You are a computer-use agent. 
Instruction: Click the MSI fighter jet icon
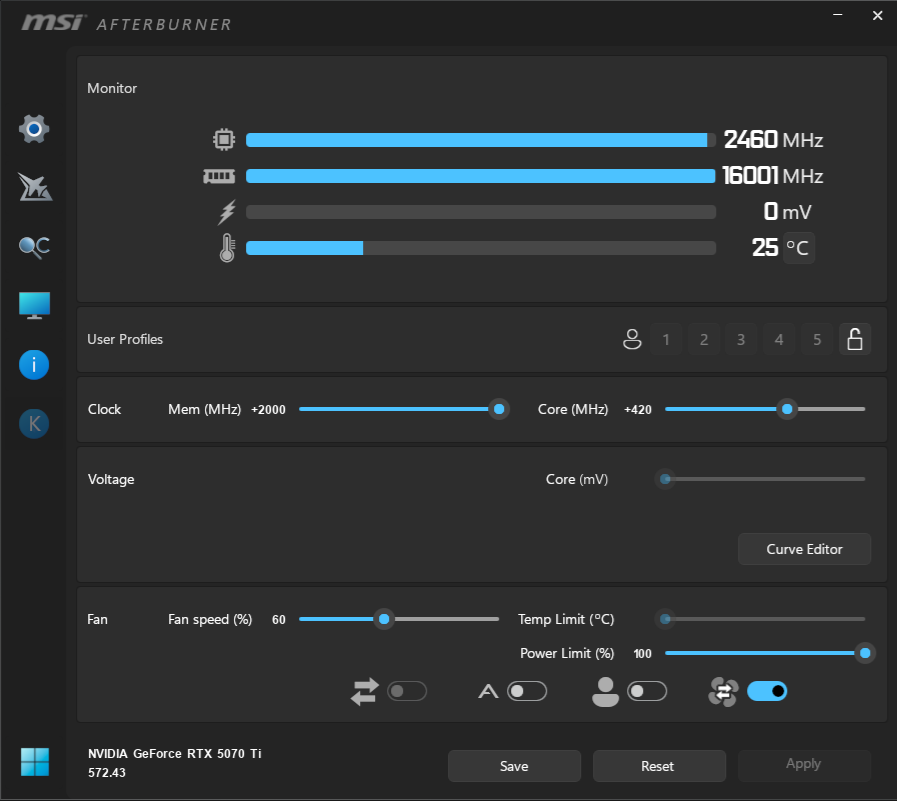click(34, 187)
